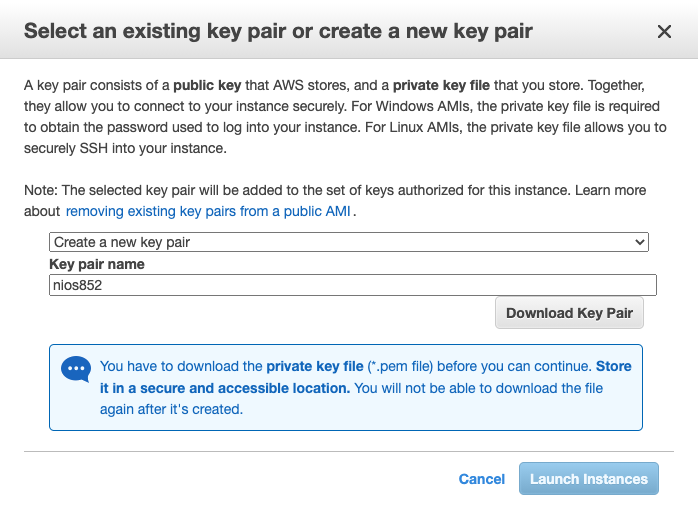Click the Download Key Pair button
The width and height of the screenshot is (698, 514).
pyautogui.click(x=569, y=313)
